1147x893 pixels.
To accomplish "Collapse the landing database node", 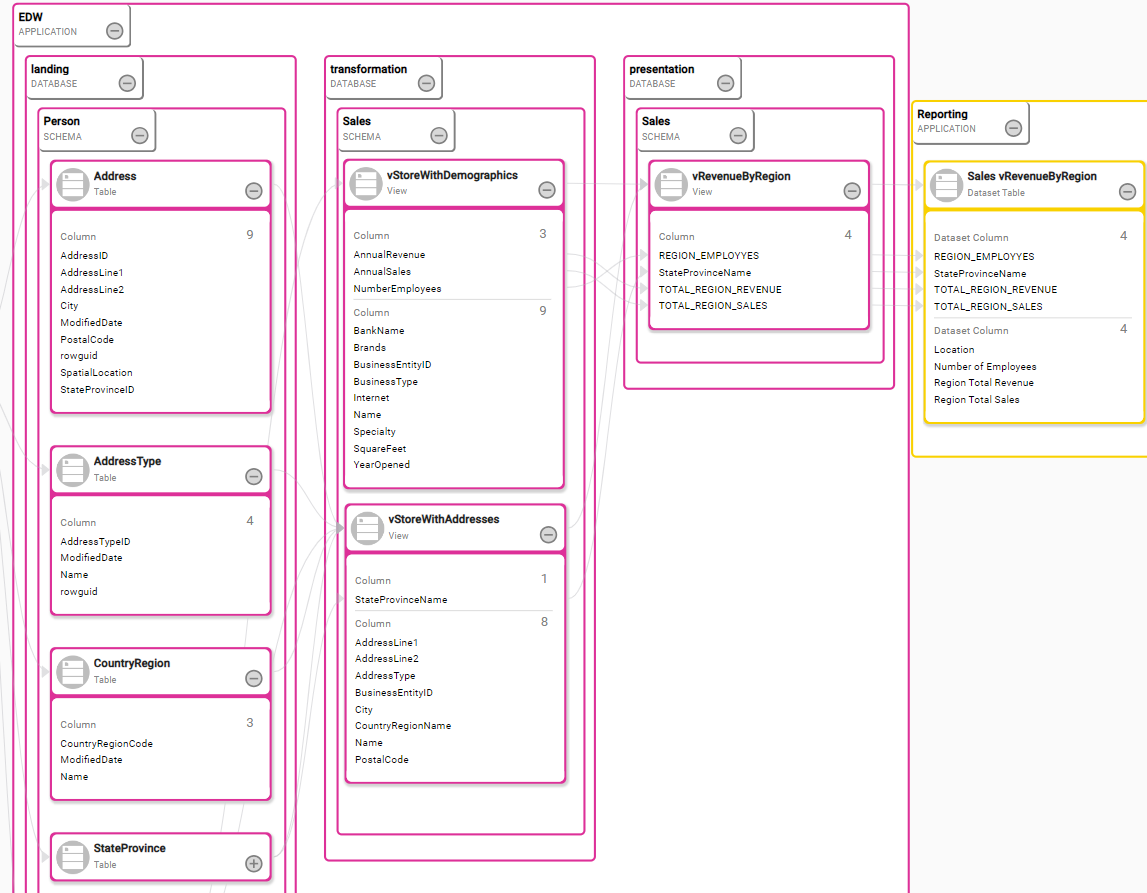I will tap(127, 83).
